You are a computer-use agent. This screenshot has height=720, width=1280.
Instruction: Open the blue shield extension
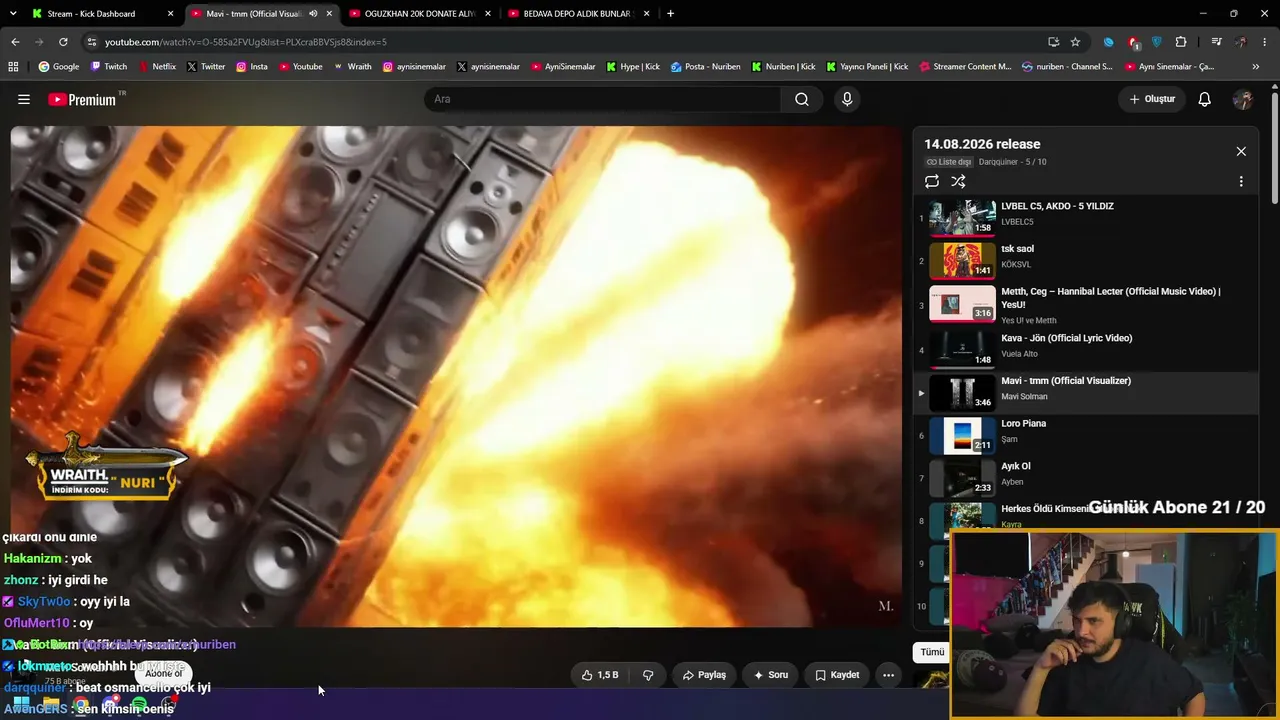point(1157,42)
